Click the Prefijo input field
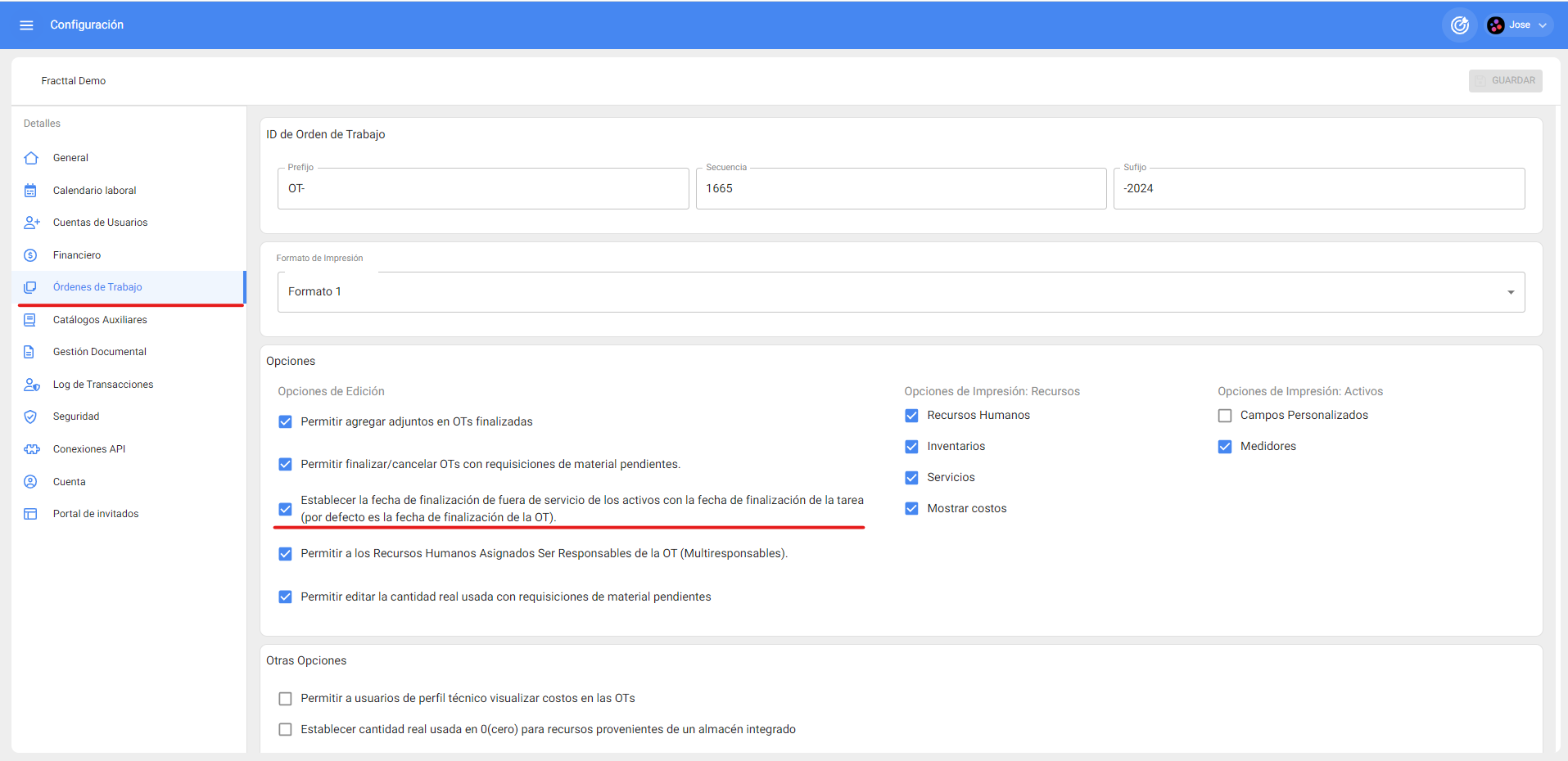 tap(483, 189)
